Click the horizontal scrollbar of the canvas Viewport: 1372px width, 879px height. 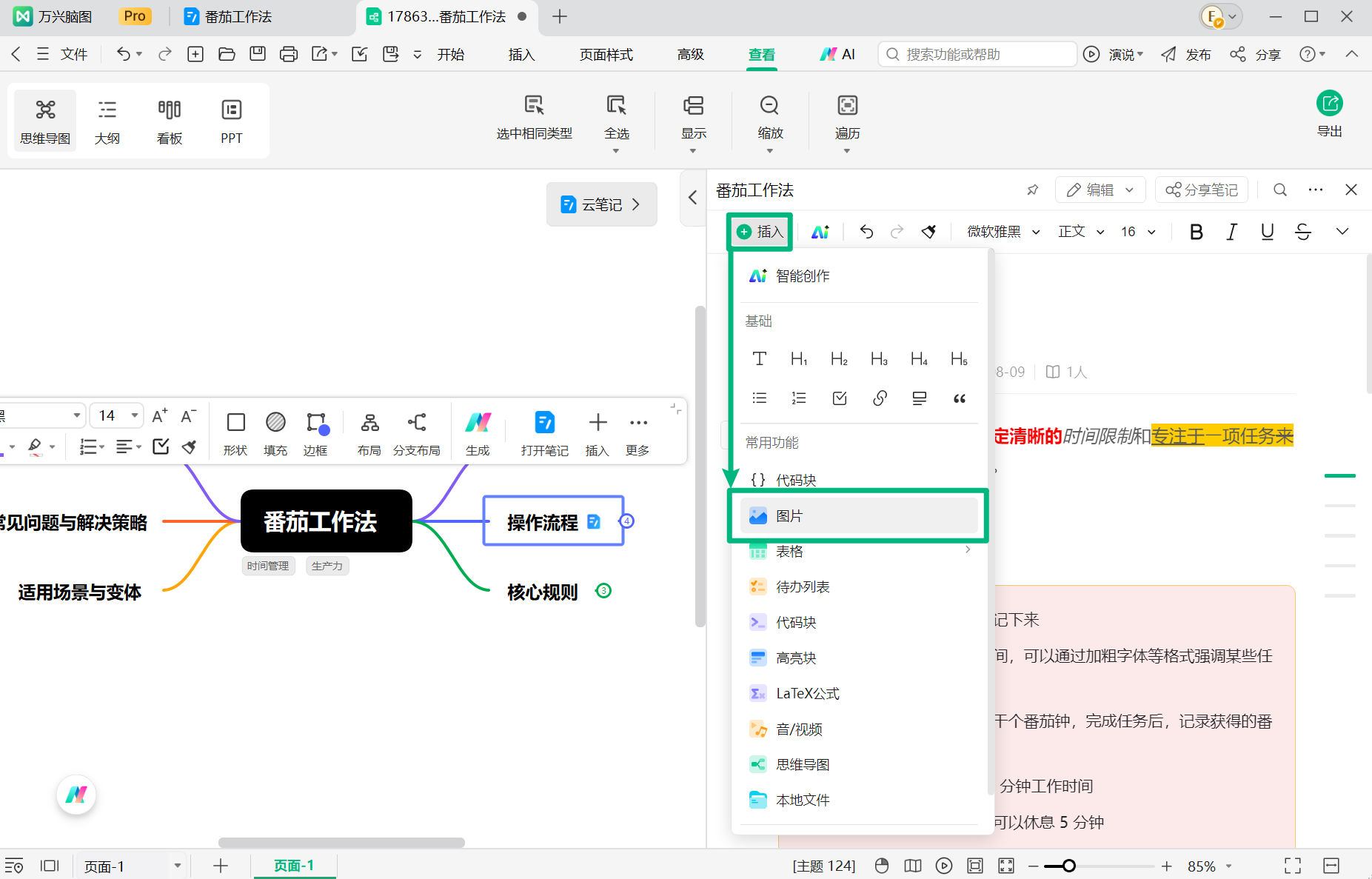pyautogui.click(x=341, y=843)
